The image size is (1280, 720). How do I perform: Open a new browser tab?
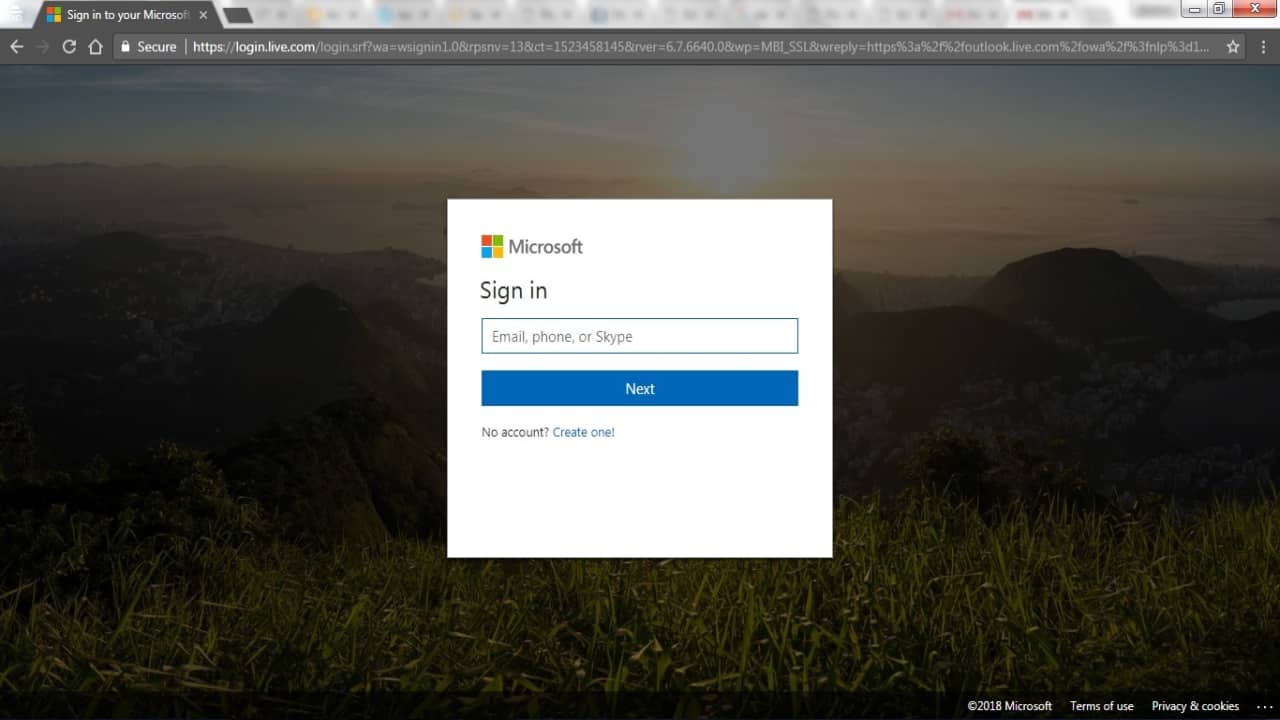(237, 15)
